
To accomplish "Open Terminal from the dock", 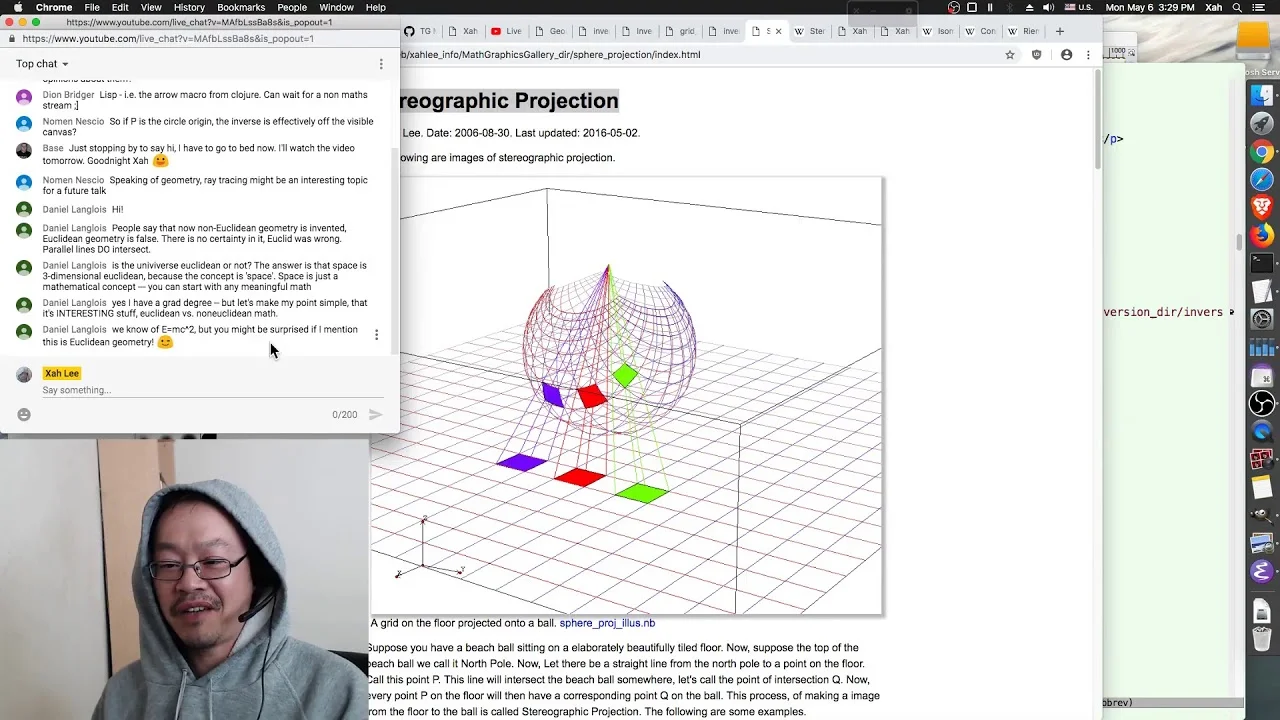I will (1262, 263).
